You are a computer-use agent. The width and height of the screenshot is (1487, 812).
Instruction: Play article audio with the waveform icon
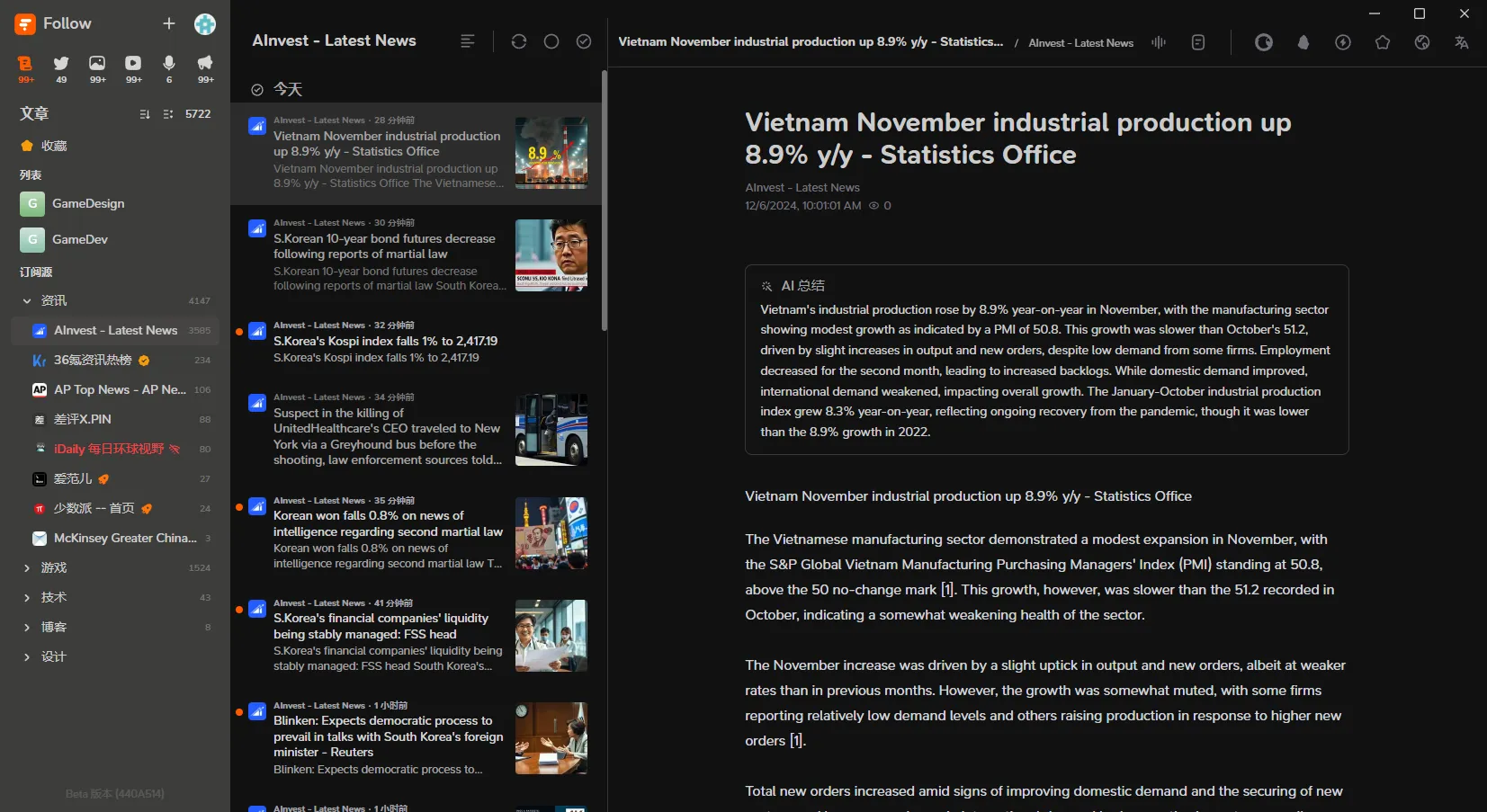[1159, 42]
